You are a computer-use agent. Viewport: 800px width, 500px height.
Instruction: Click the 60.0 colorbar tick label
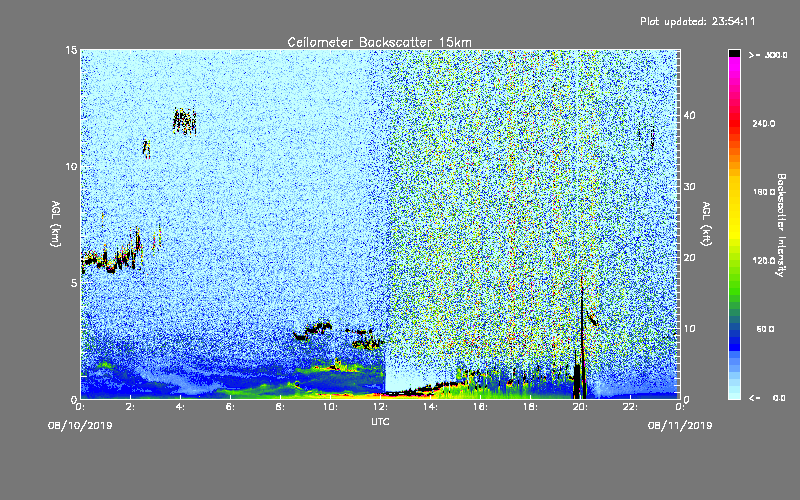[x=765, y=329]
